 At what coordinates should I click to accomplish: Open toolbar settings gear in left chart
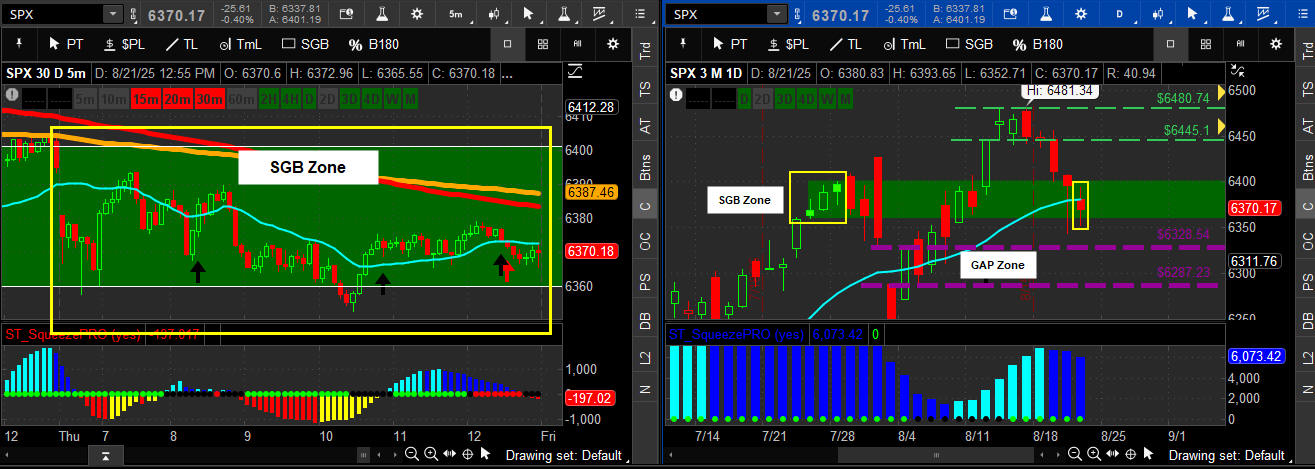click(612, 44)
